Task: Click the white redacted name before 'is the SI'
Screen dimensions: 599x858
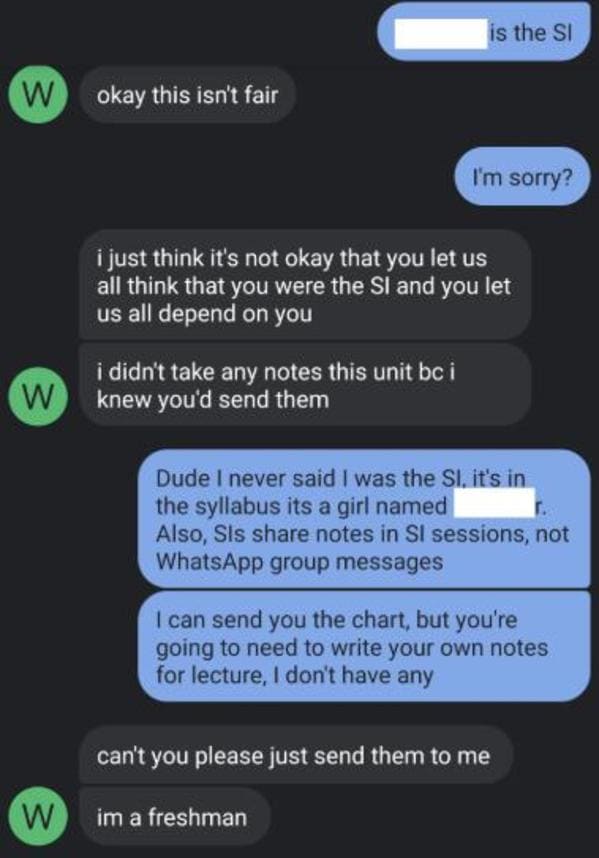Action: tap(441, 33)
